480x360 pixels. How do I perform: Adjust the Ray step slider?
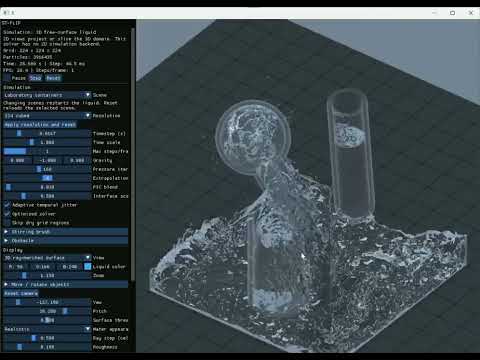pos(47,338)
